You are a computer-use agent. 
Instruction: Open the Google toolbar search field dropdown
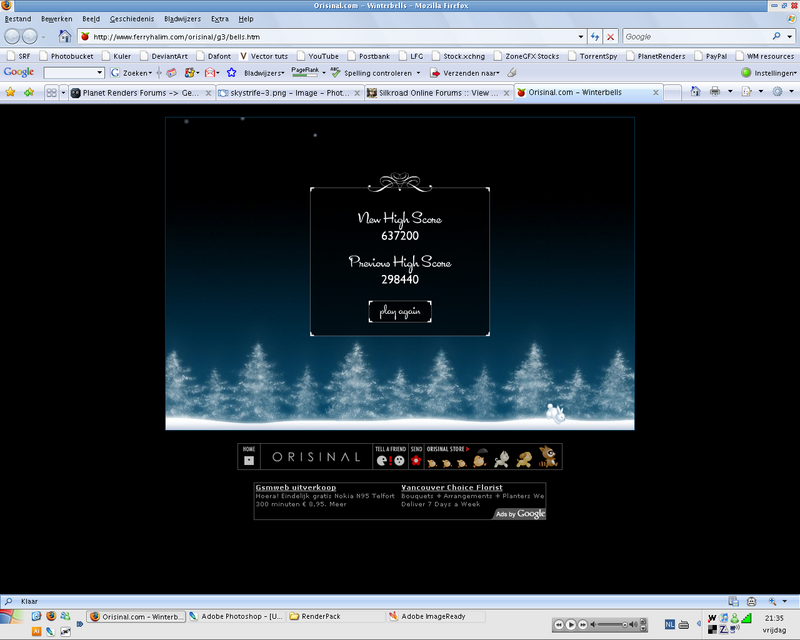pyautogui.click(x=99, y=73)
